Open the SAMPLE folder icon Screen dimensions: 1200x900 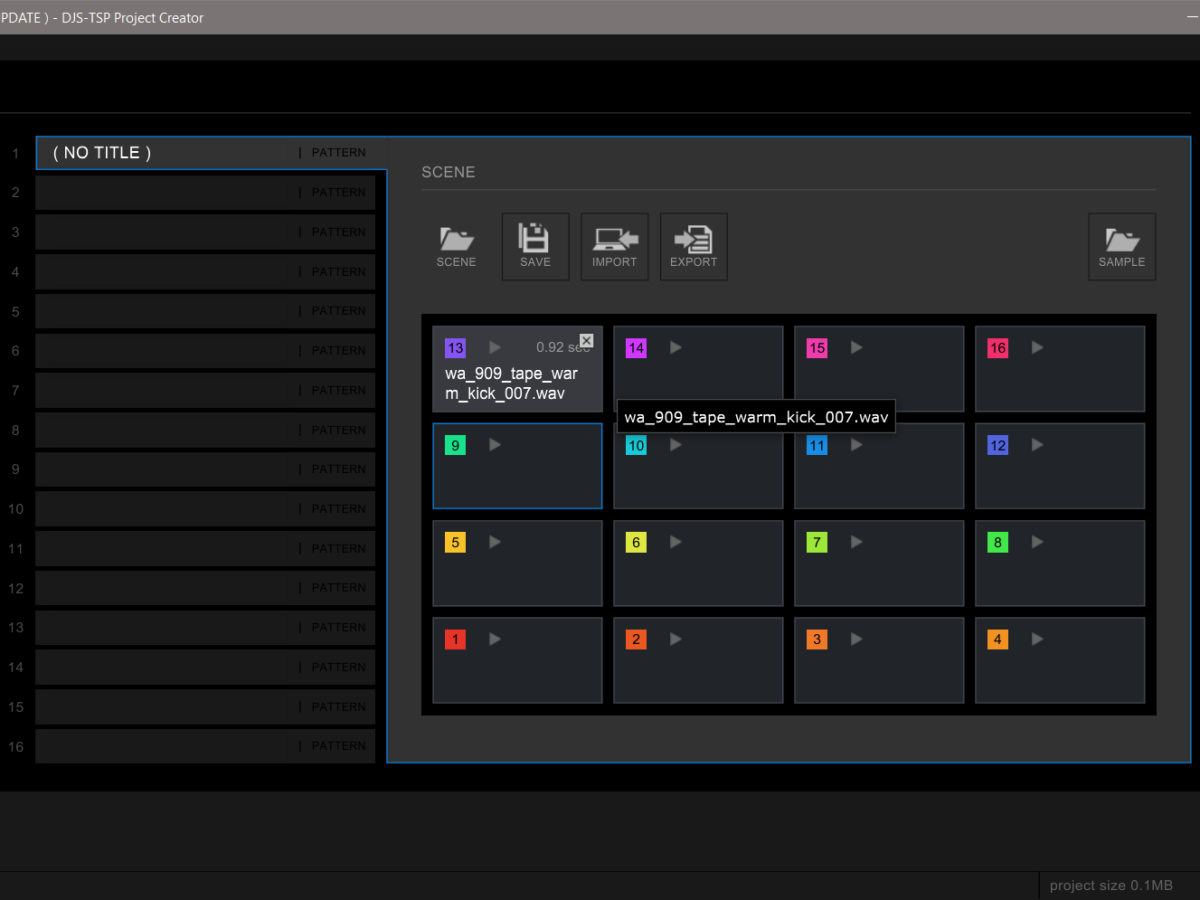tap(1121, 246)
